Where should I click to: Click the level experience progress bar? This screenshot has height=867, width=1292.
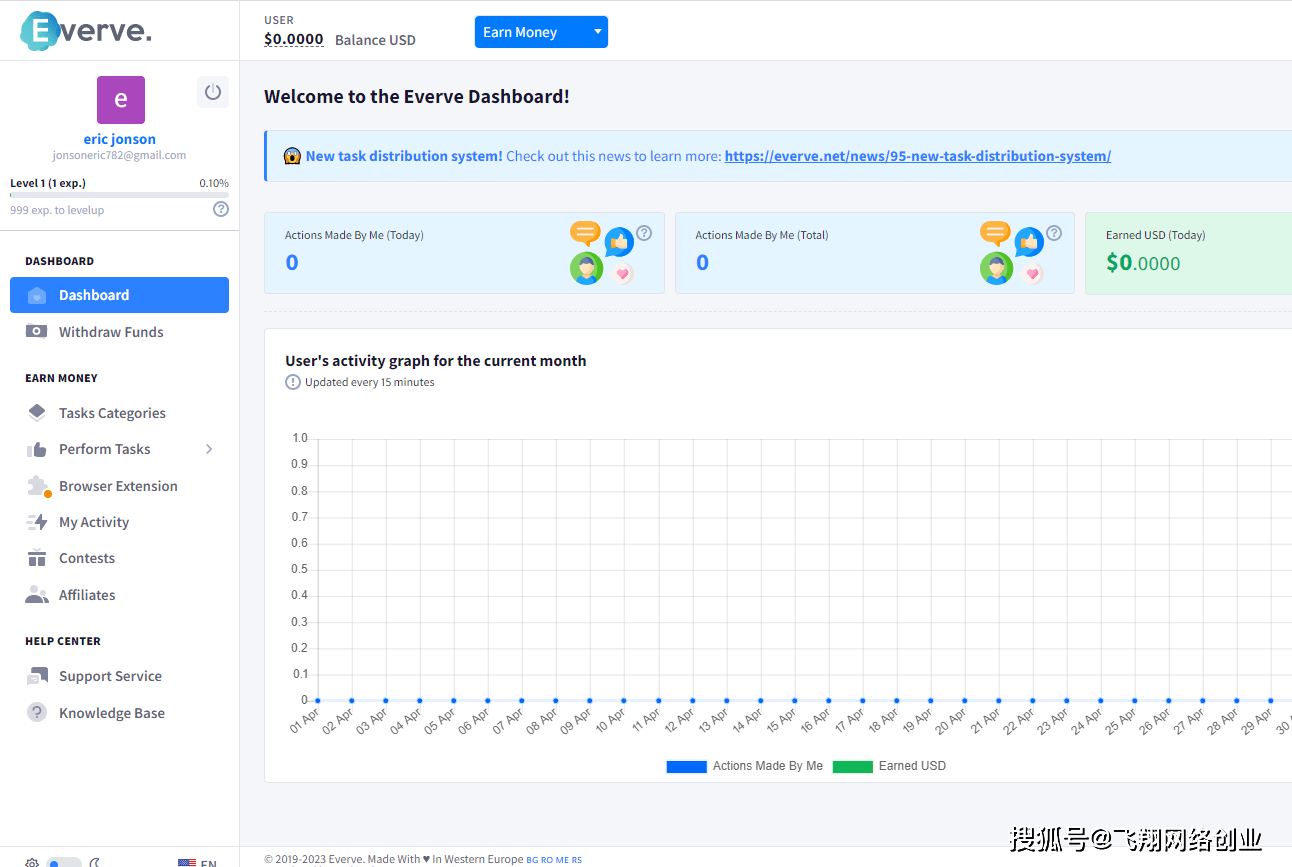[119, 195]
